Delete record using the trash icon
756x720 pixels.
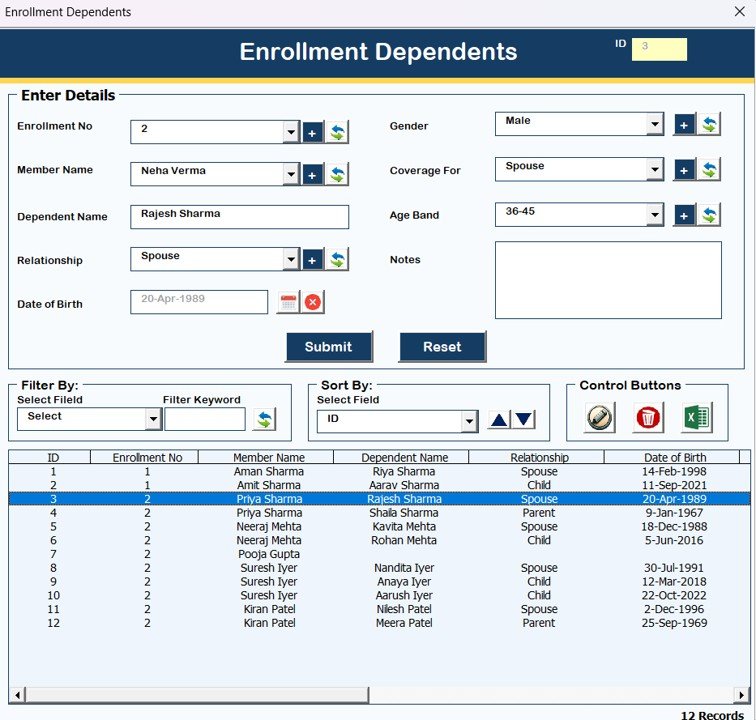tap(648, 417)
